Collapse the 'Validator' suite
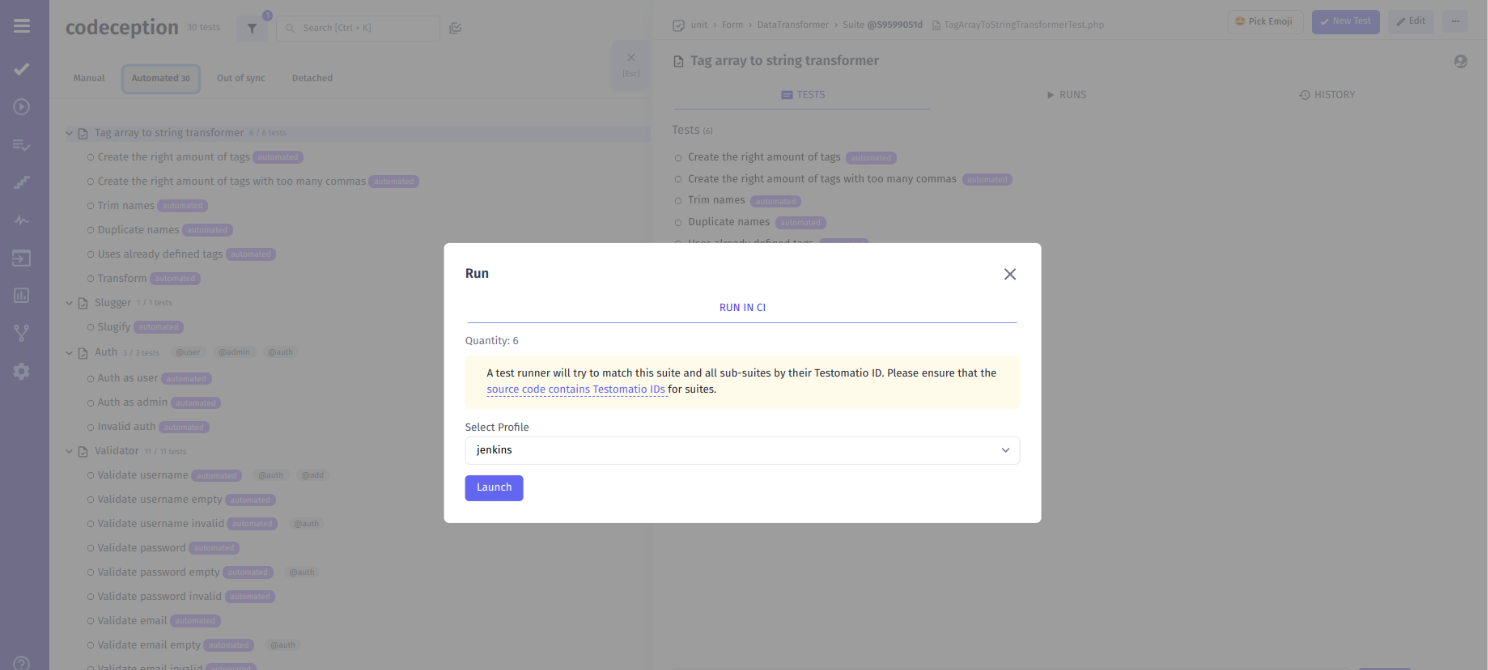The image size is (1488, 670). pyautogui.click(x=69, y=450)
